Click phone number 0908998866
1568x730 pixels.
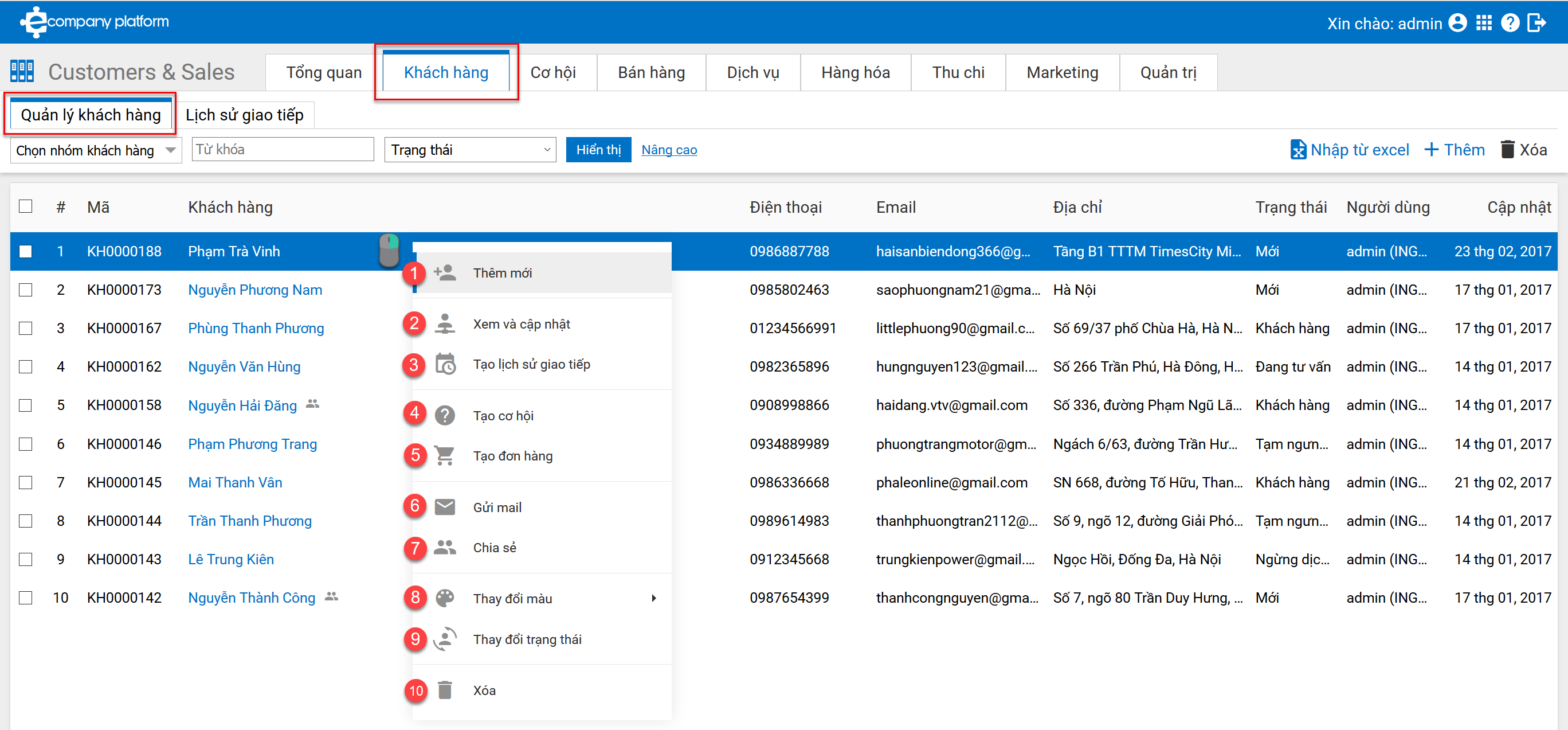789,405
